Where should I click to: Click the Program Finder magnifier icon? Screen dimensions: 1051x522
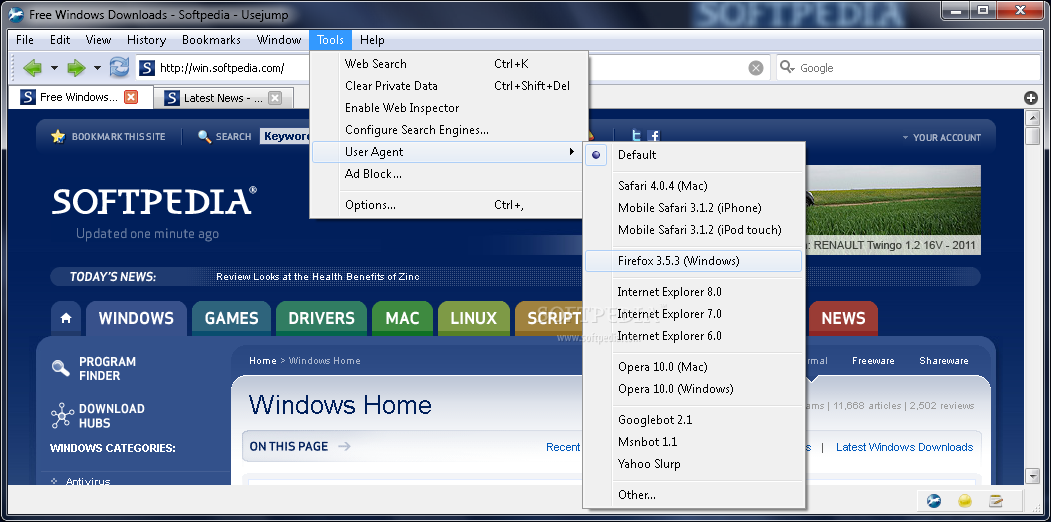pyautogui.click(x=61, y=368)
